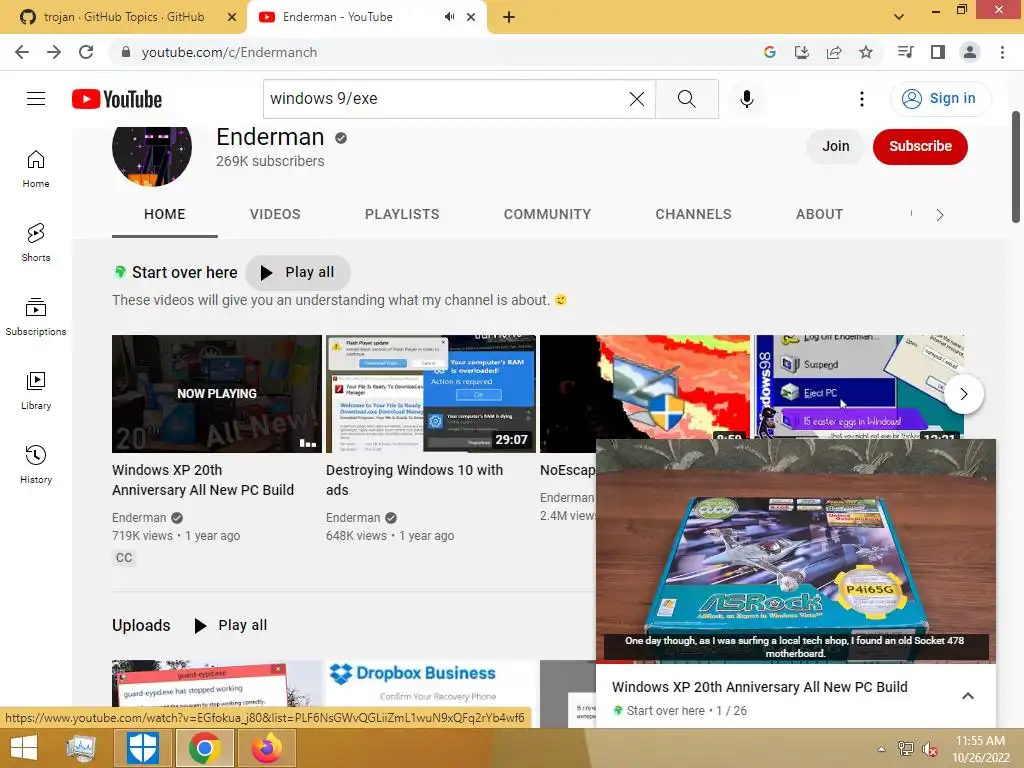The image size is (1024, 768).
Task: Open History in the sidebar
Action: pos(36,464)
